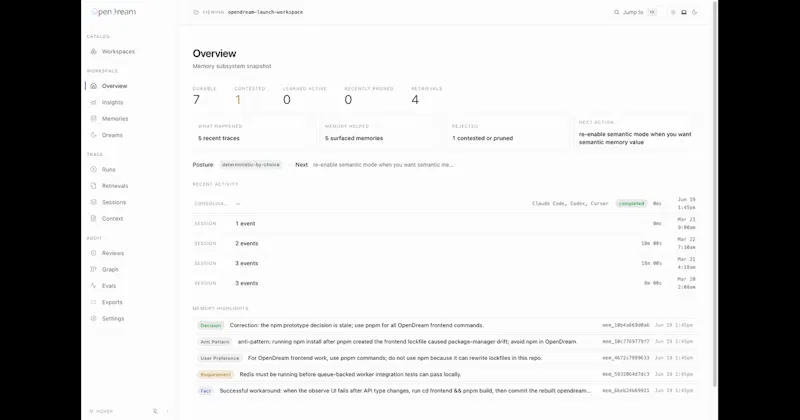Click the Evals pulse icon

(x=93, y=286)
